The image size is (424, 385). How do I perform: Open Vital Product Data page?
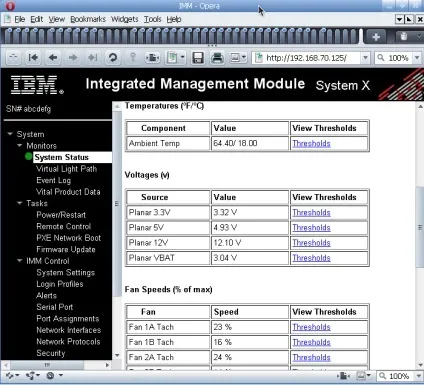pyautogui.click(x=68, y=192)
